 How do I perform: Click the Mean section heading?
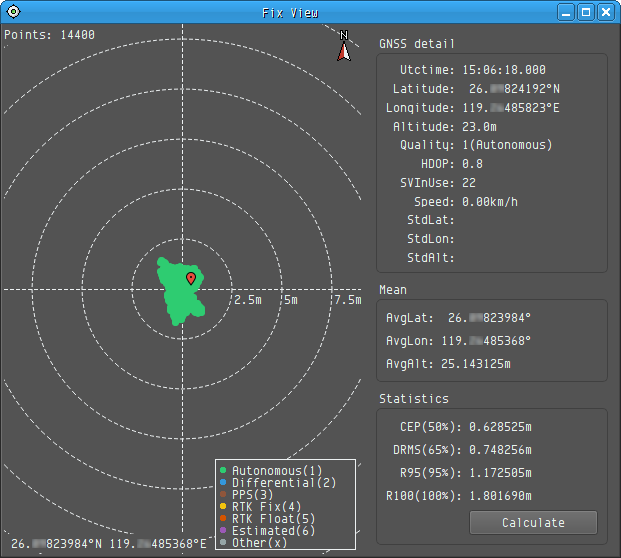tap(393, 290)
